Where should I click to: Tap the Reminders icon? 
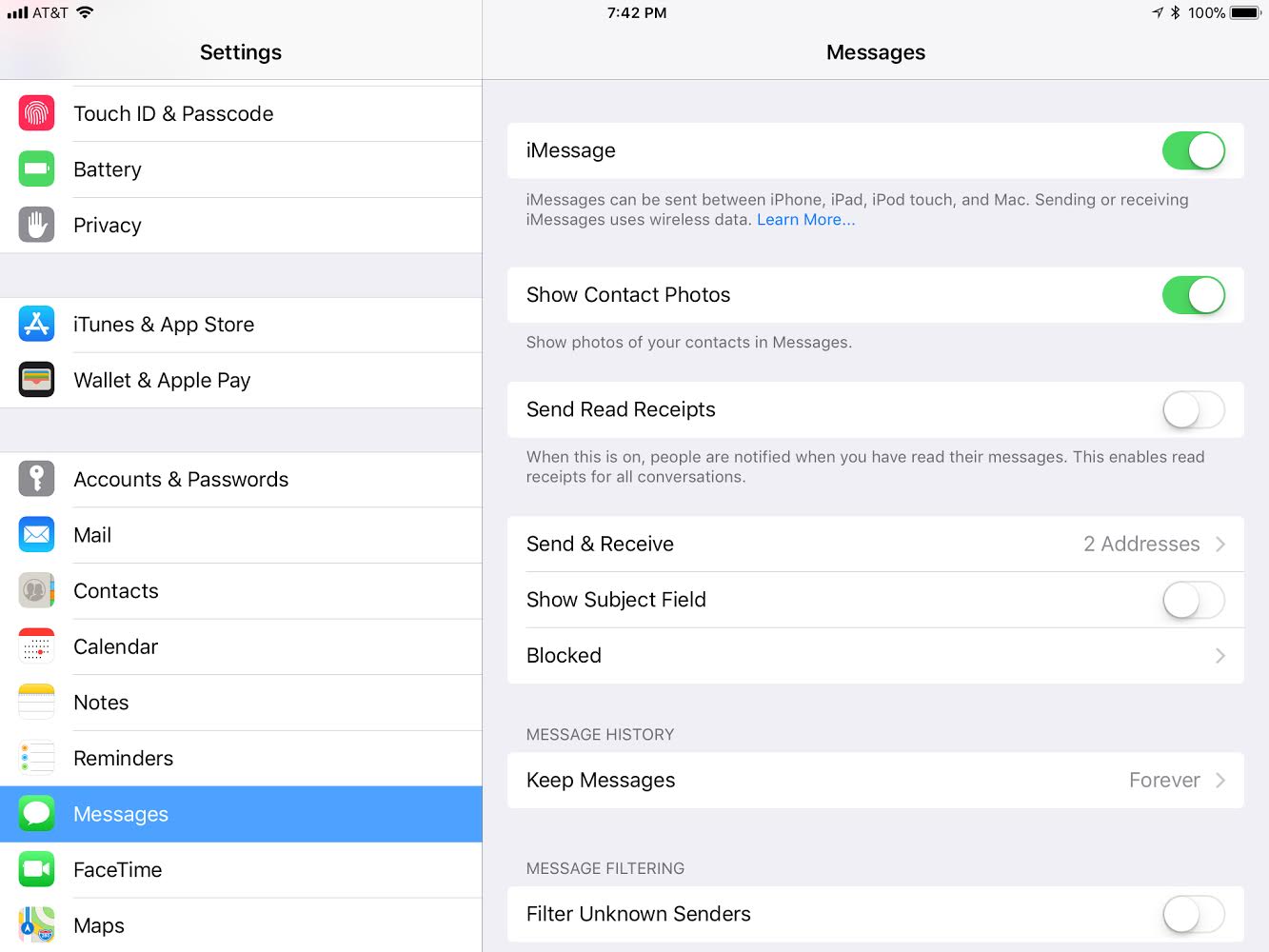click(36, 759)
